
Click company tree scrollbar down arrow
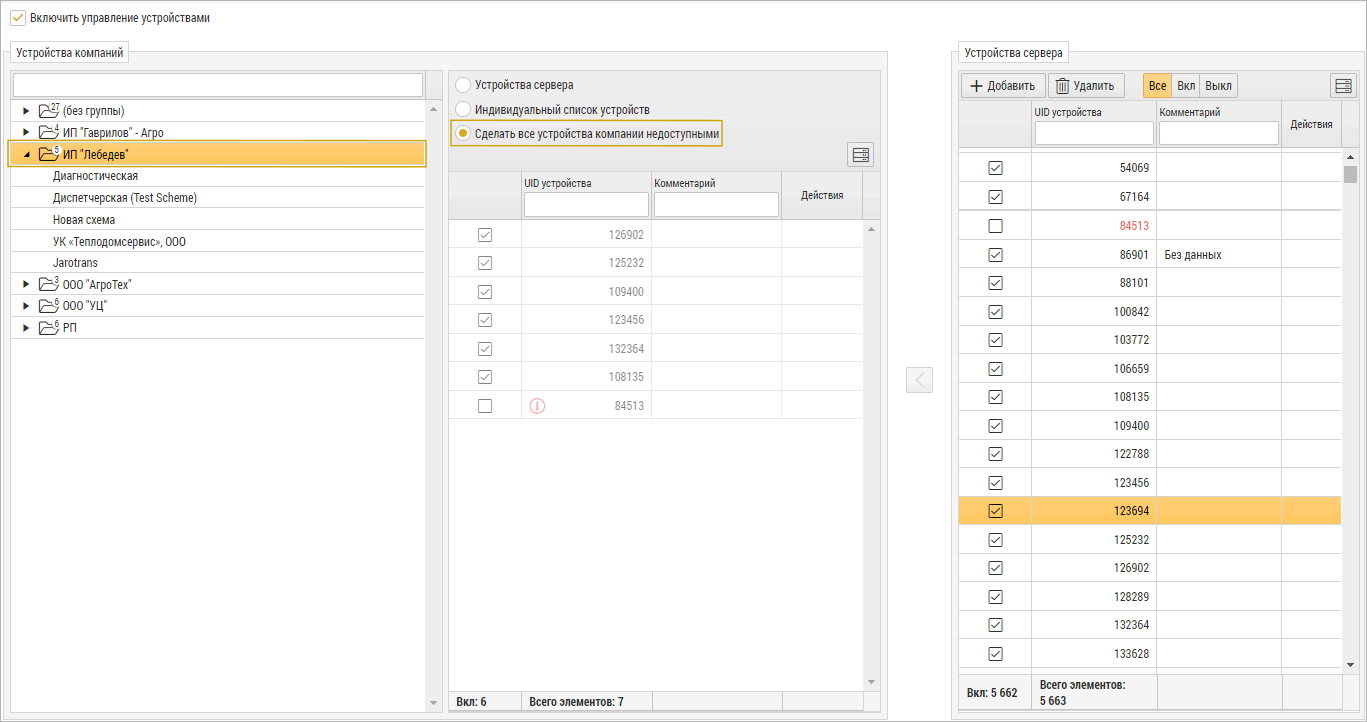click(x=433, y=704)
